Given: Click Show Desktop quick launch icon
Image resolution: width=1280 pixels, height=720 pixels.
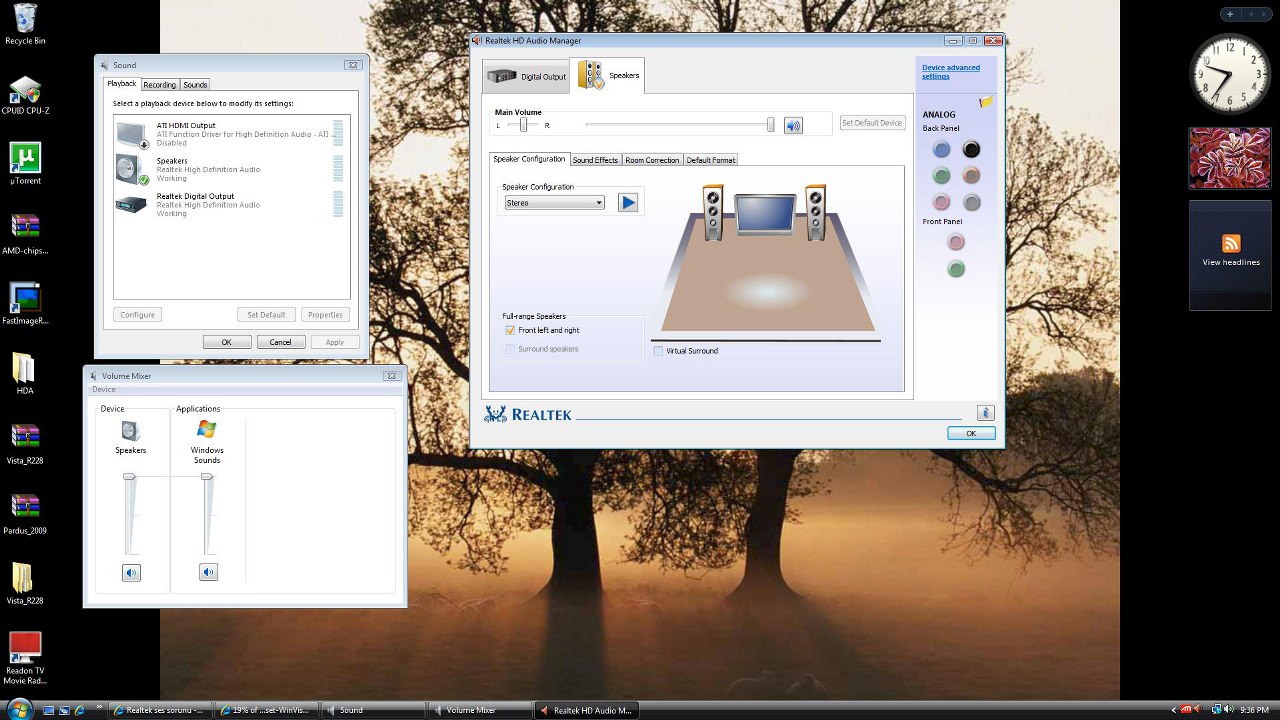Looking at the screenshot, I should click(x=48, y=710).
